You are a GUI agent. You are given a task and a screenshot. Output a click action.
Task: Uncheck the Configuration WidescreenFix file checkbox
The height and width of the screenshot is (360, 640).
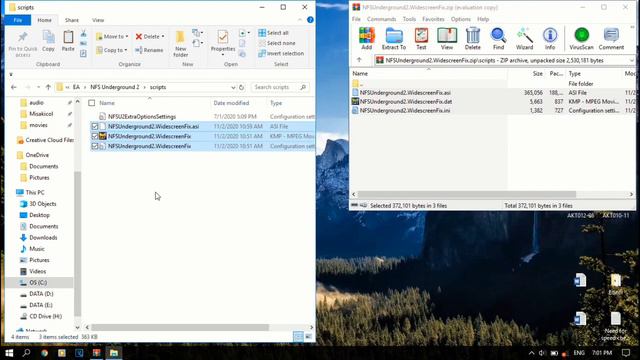click(x=95, y=146)
